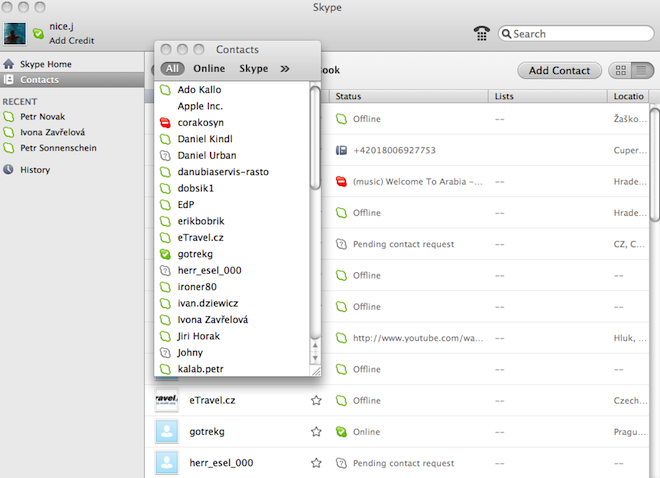Expand more filters with the double chevron
This screenshot has height=478, width=660.
(x=285, y=69)
